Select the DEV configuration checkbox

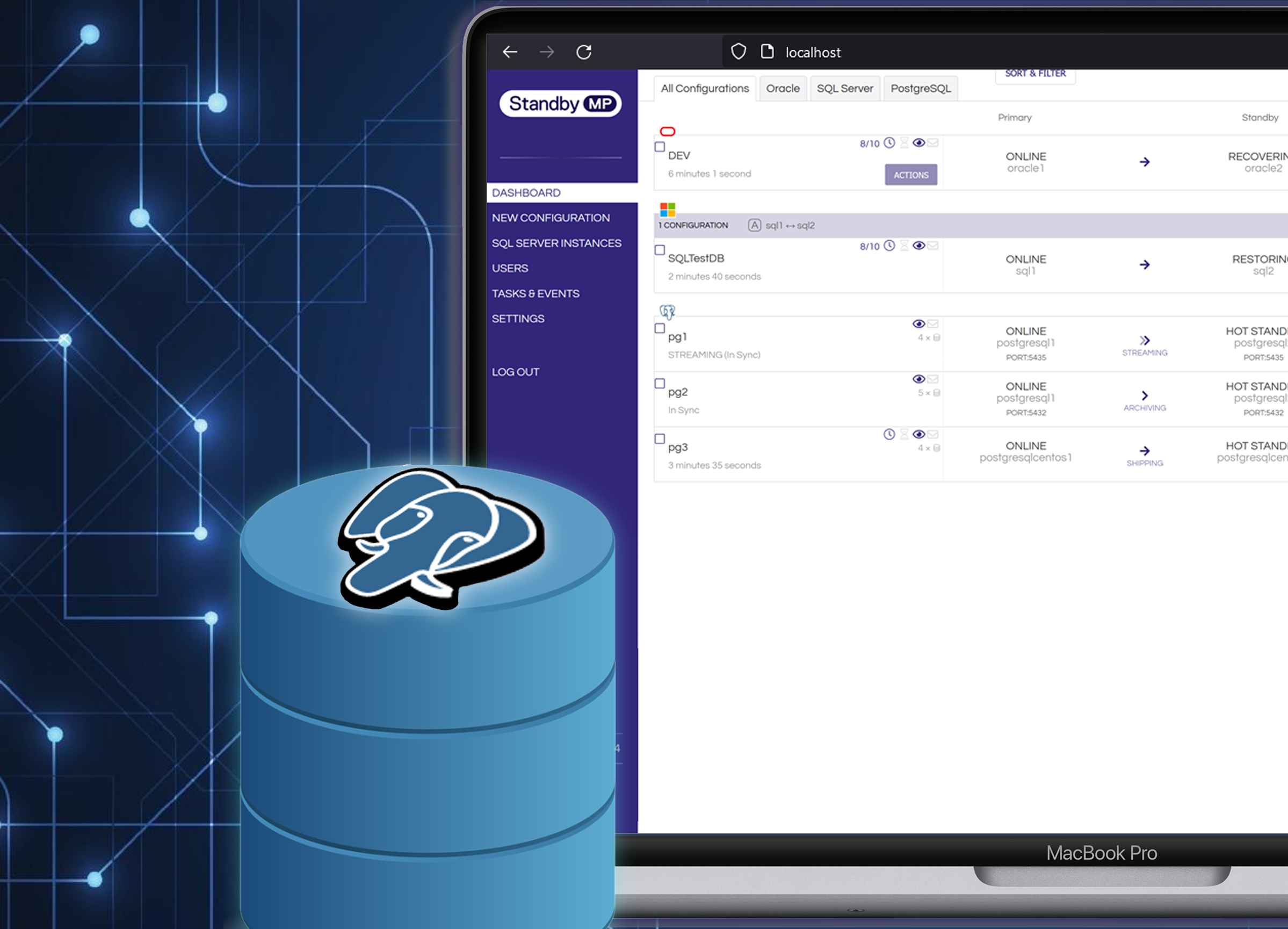pyautogui.click(x=660, y=147)
